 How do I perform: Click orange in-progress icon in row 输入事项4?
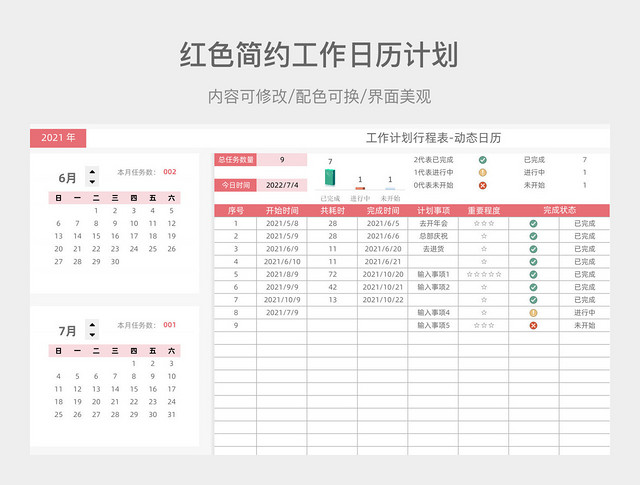pos(533,313)
